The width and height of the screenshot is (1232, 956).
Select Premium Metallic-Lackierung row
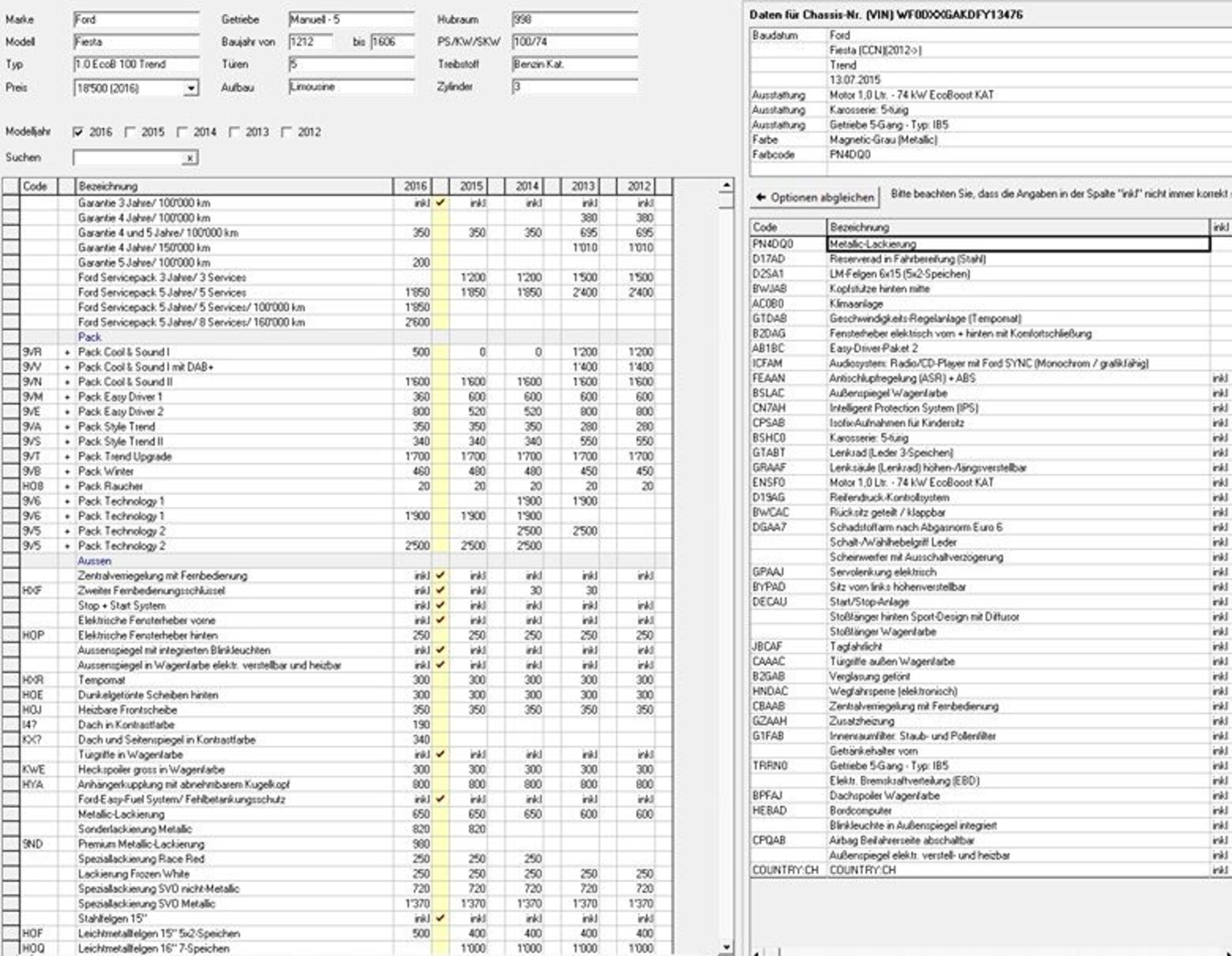[x=336, y=844]
